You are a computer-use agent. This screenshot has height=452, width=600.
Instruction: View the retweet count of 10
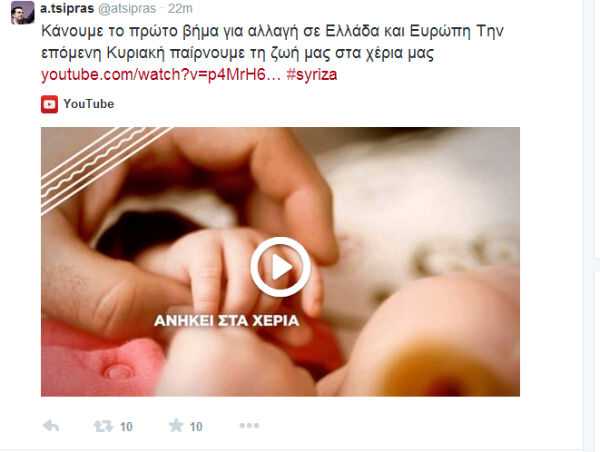[x=126, y=427]
